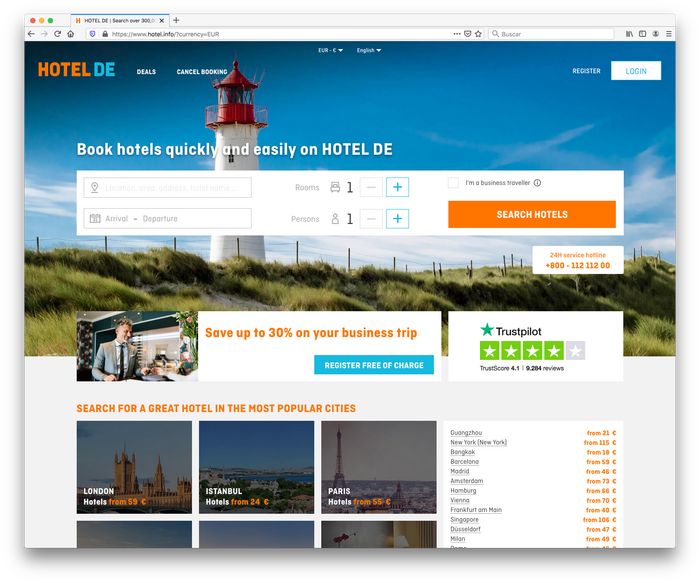Screen dimensions: 700x583
Task: Close the HOTEL DE browser tab
Action: tap(162, 21)
